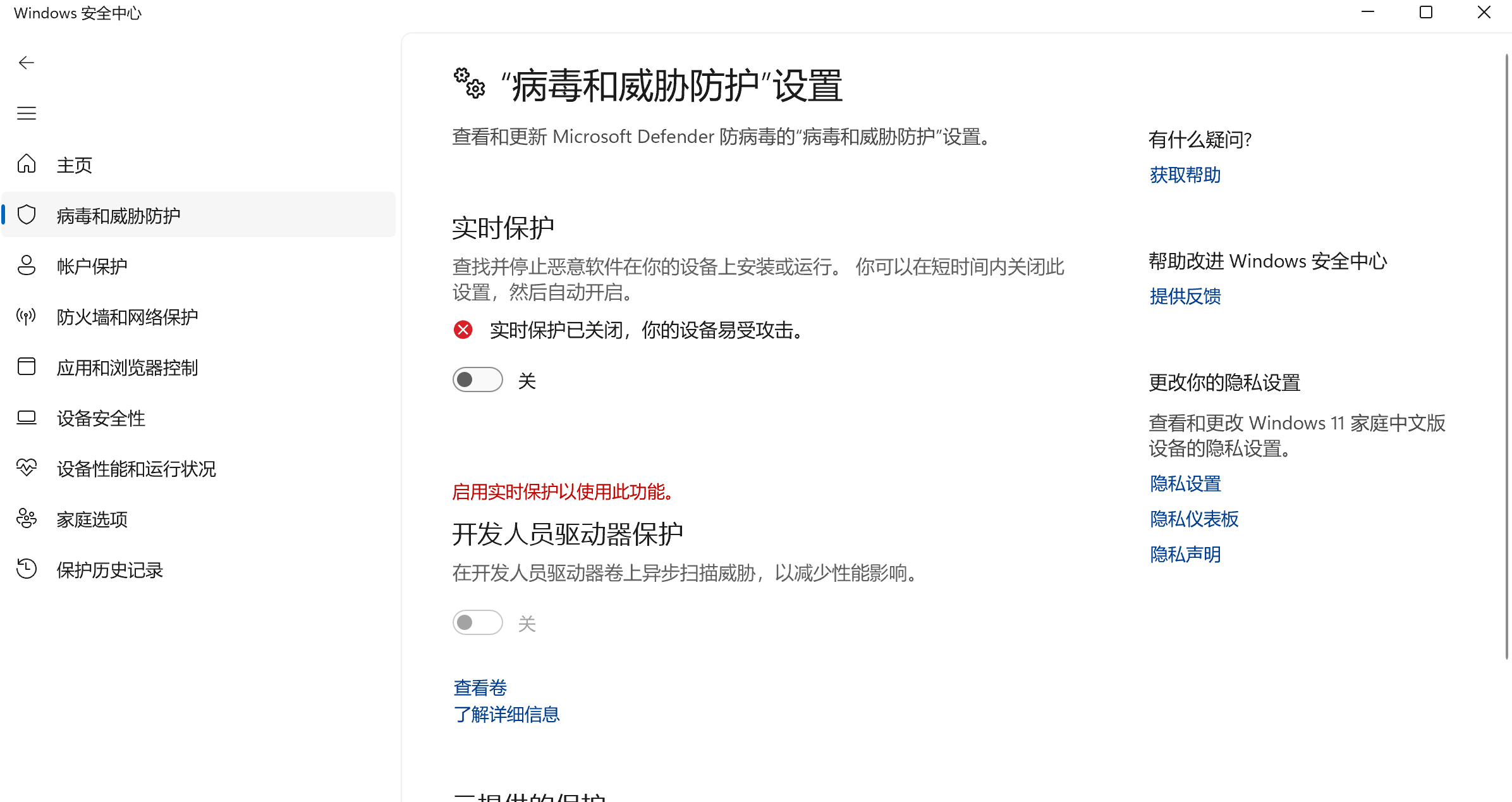This screenshot has width=1512, height=802.
Task: Click the 提供反馈 link
Action: 1185,297
